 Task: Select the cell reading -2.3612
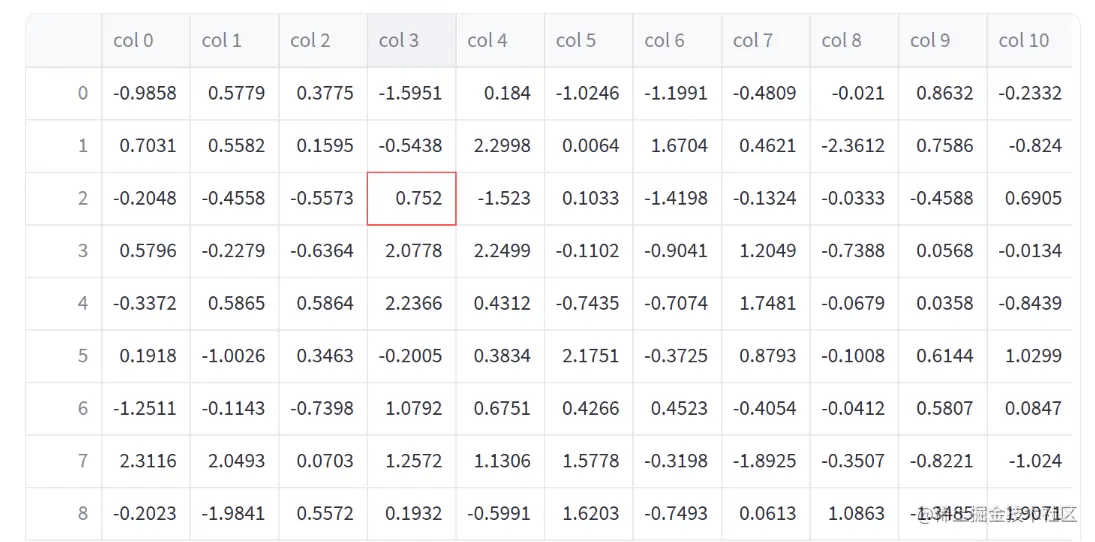[855, 146]
